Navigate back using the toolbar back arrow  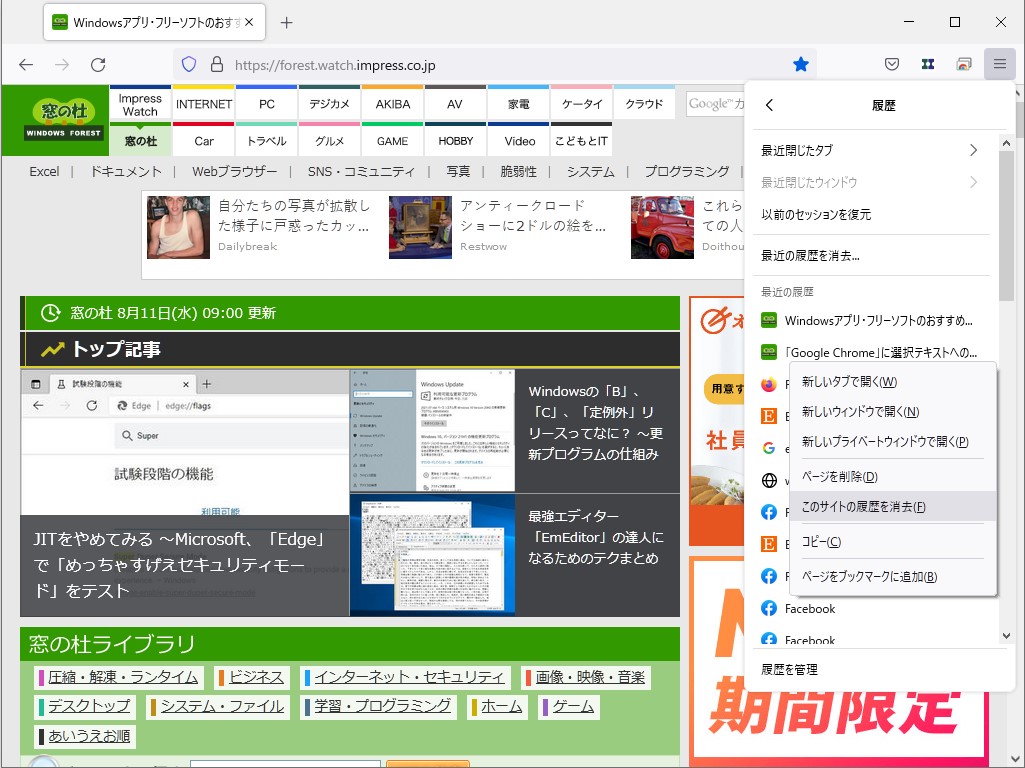25,65
